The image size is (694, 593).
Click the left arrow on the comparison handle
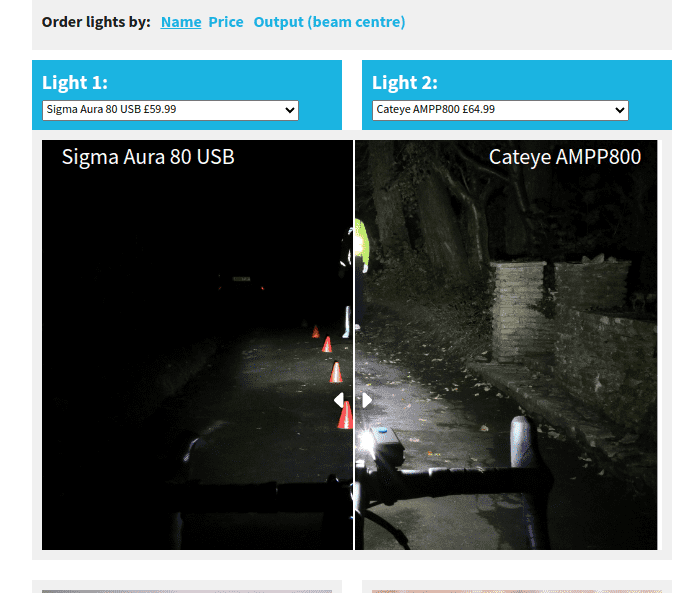(339, 400)
